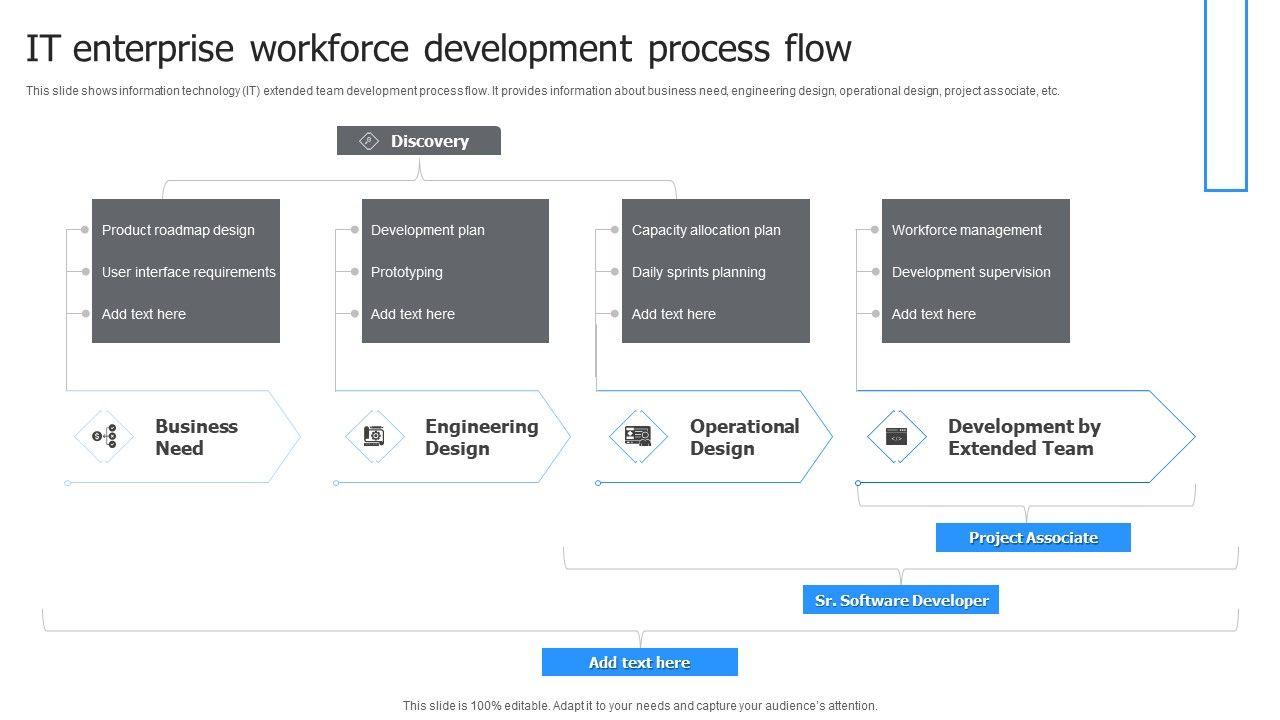
Task: Click the Discovery header label
Action: tap(429, 141)
